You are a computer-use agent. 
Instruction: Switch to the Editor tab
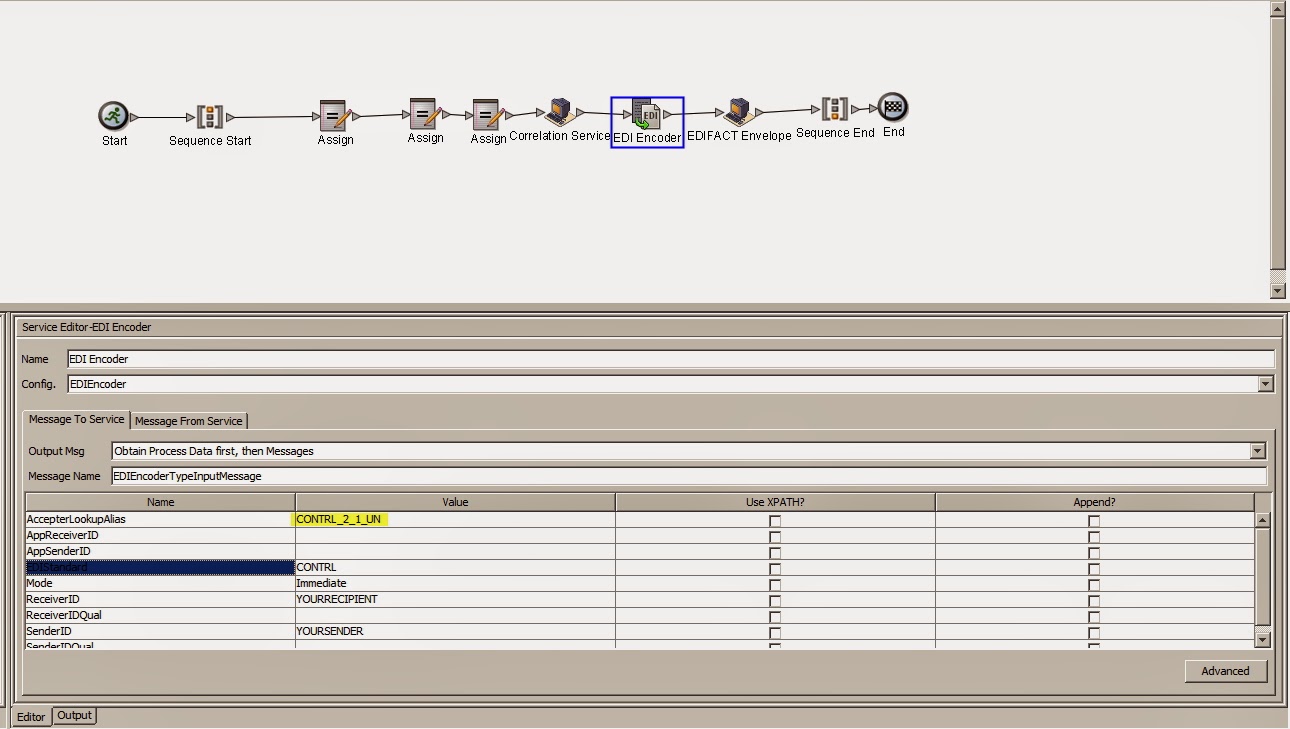tap(30, 716)
